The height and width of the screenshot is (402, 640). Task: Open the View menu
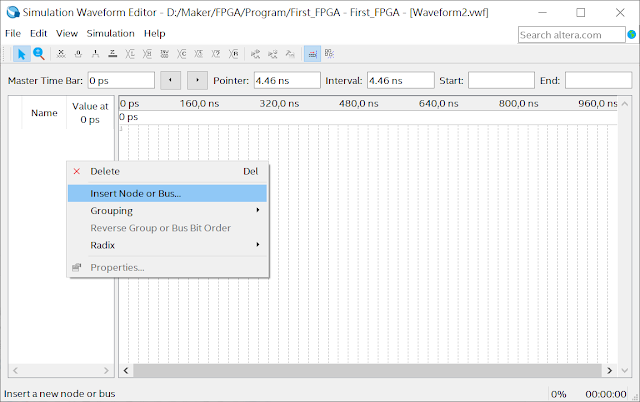coord(67,33)
